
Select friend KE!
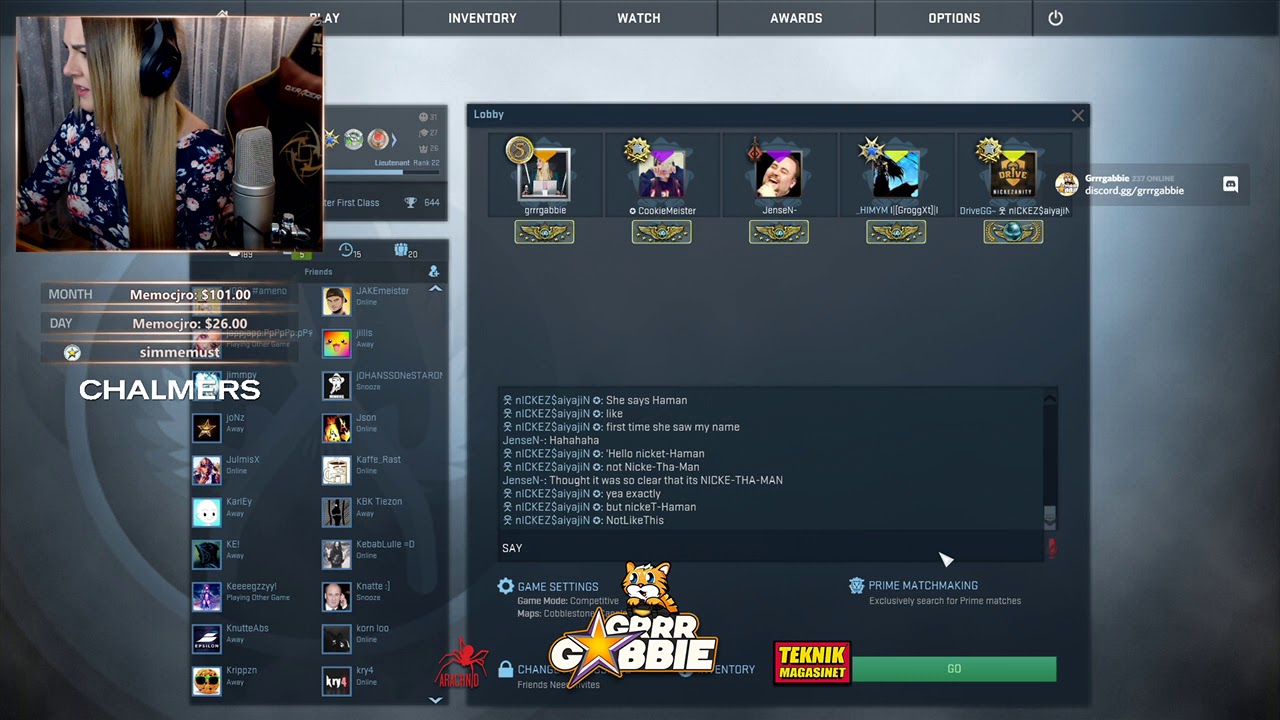pyautogui.click(x=252, y=554)
